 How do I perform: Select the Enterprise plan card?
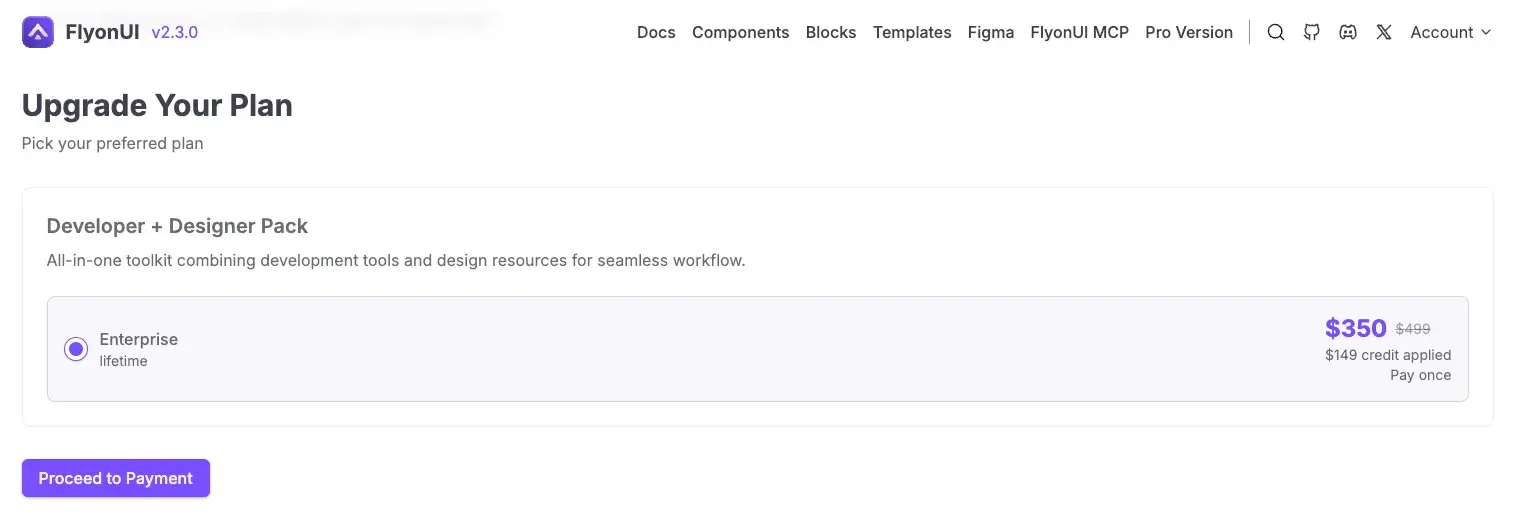click(x=757, y=349)
